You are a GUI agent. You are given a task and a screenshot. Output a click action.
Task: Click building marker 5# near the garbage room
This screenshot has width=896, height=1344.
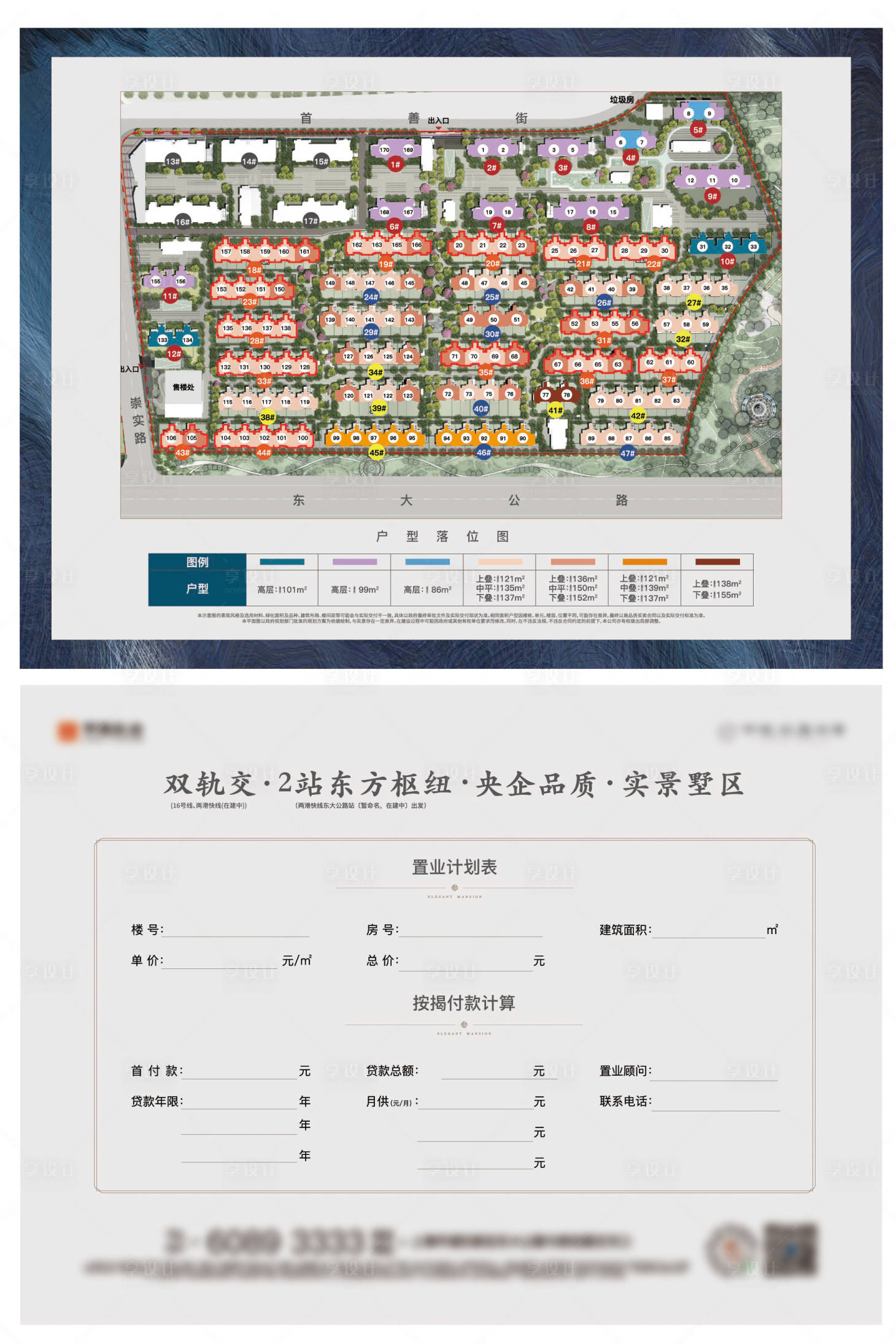698,130
